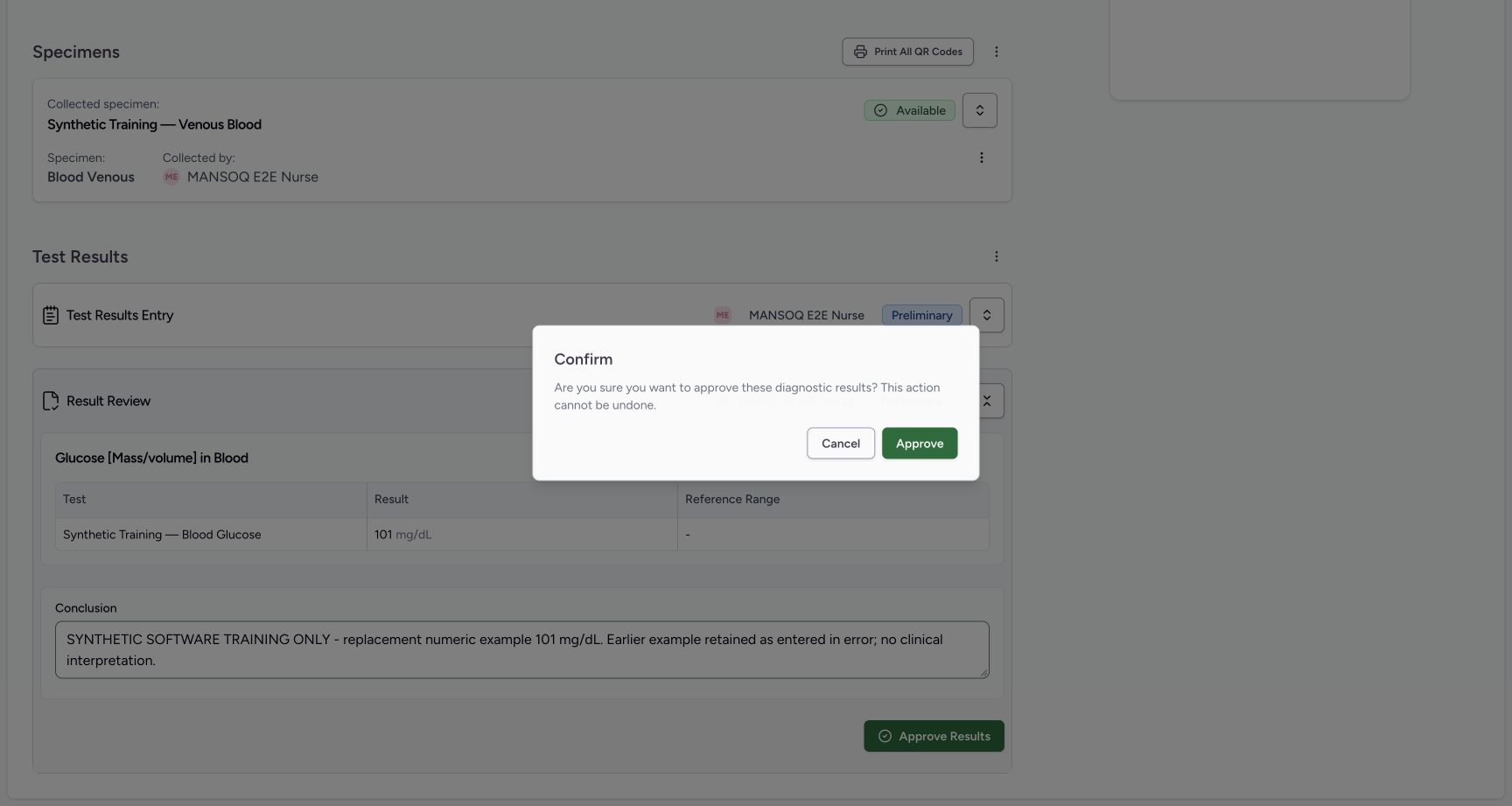
Task: Click the reference range dash cell
Action: coord(833,535)
